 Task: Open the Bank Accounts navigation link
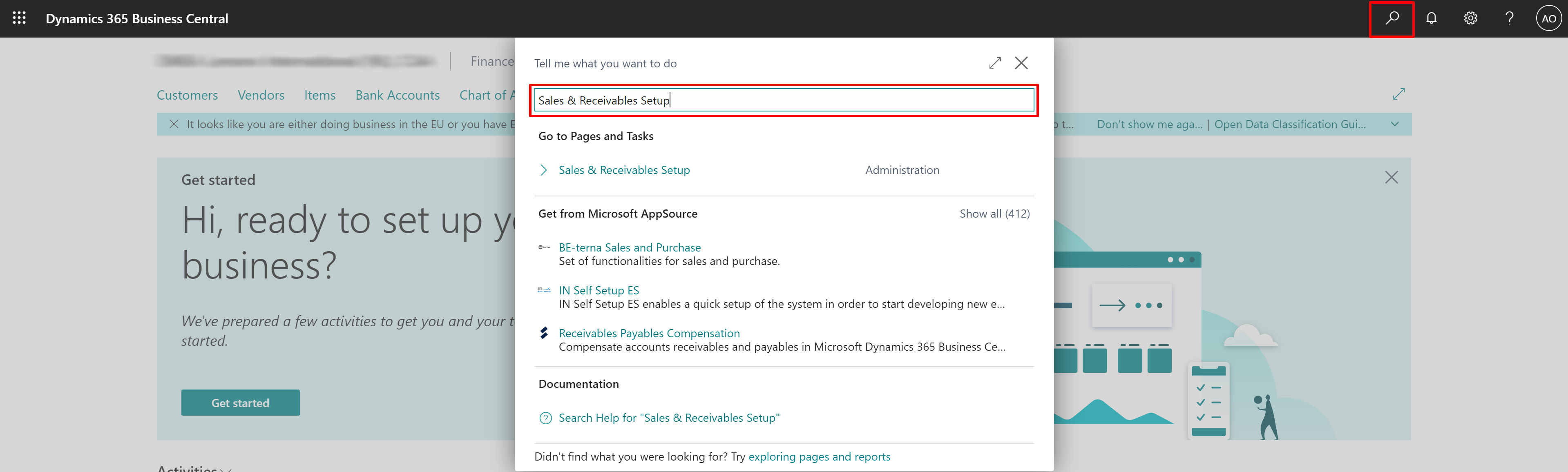[x=398, y=95]
